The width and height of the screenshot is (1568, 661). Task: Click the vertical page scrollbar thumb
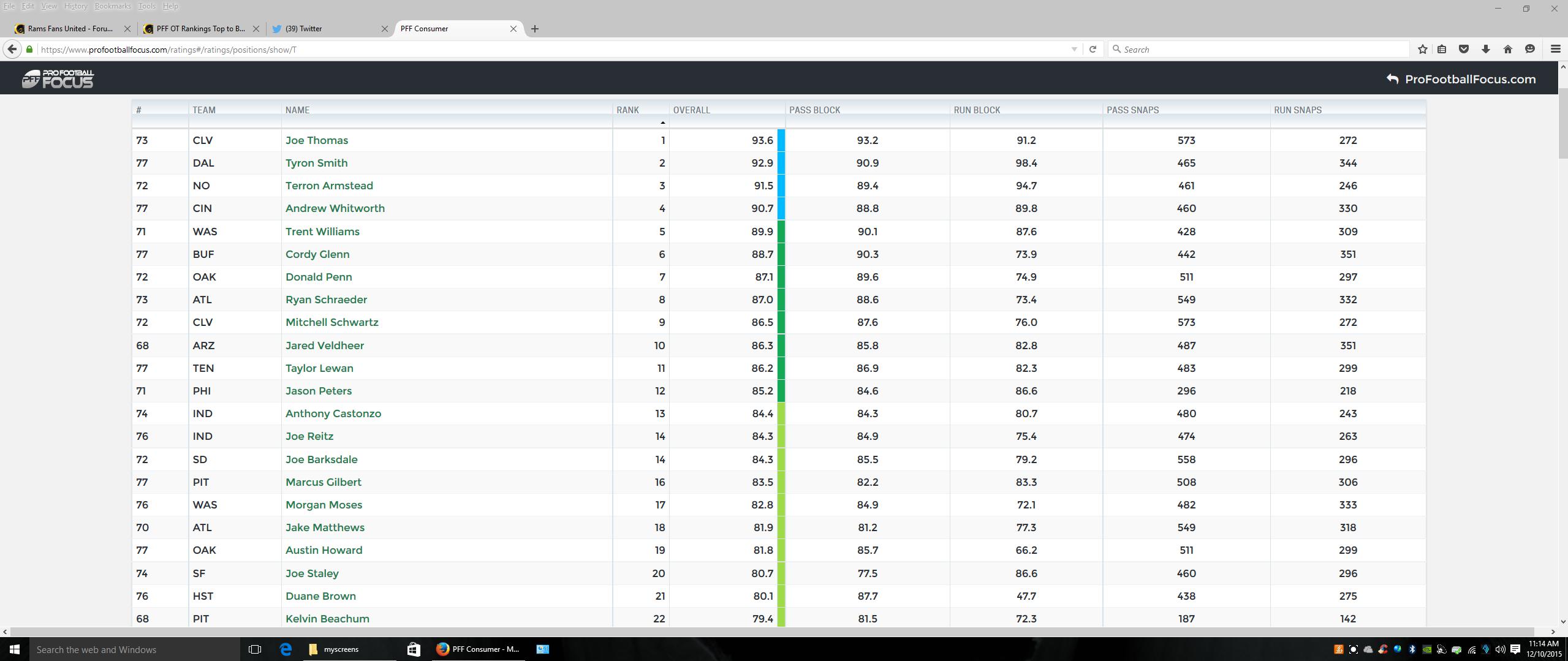click(x=1562, y=123)
